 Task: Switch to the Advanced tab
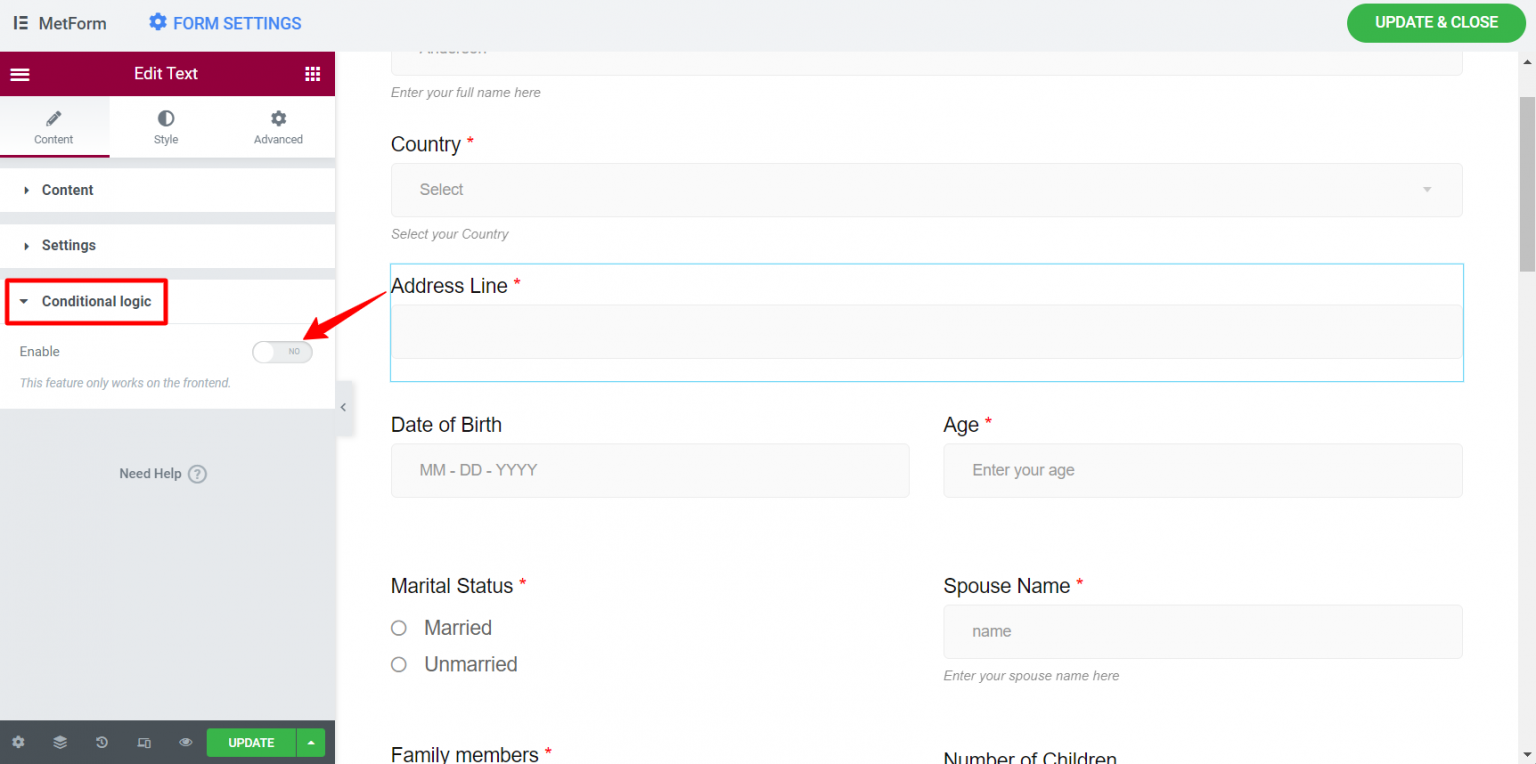click(277, 127)
